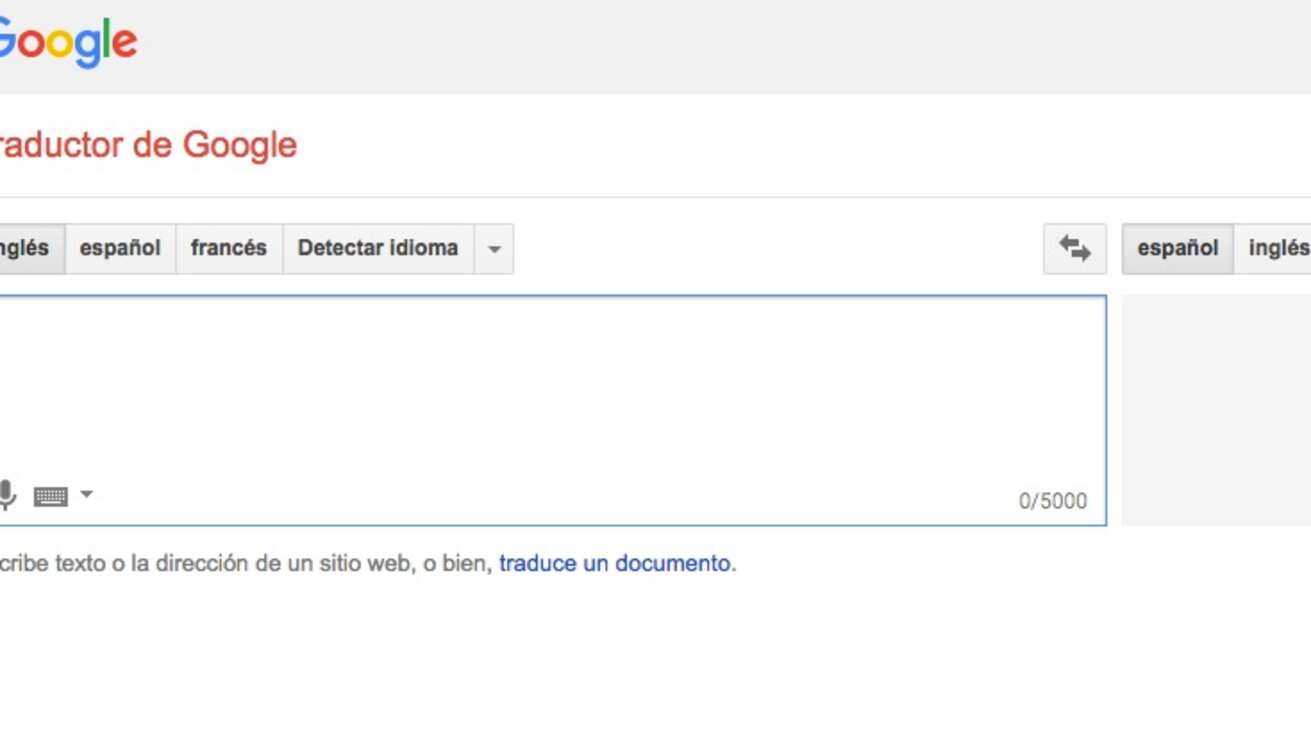Click the hint text below the input box

click(245, 563)
